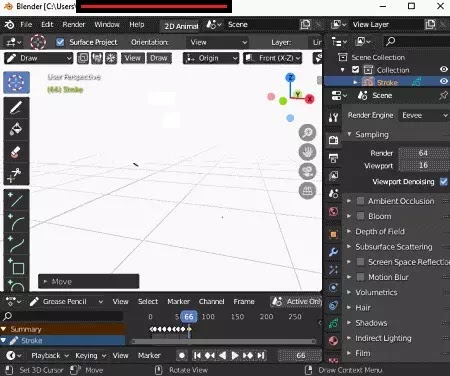Disable the Viewport Denoising checkbox
Viewport: 450px width, 376px height.
point(443,182)
